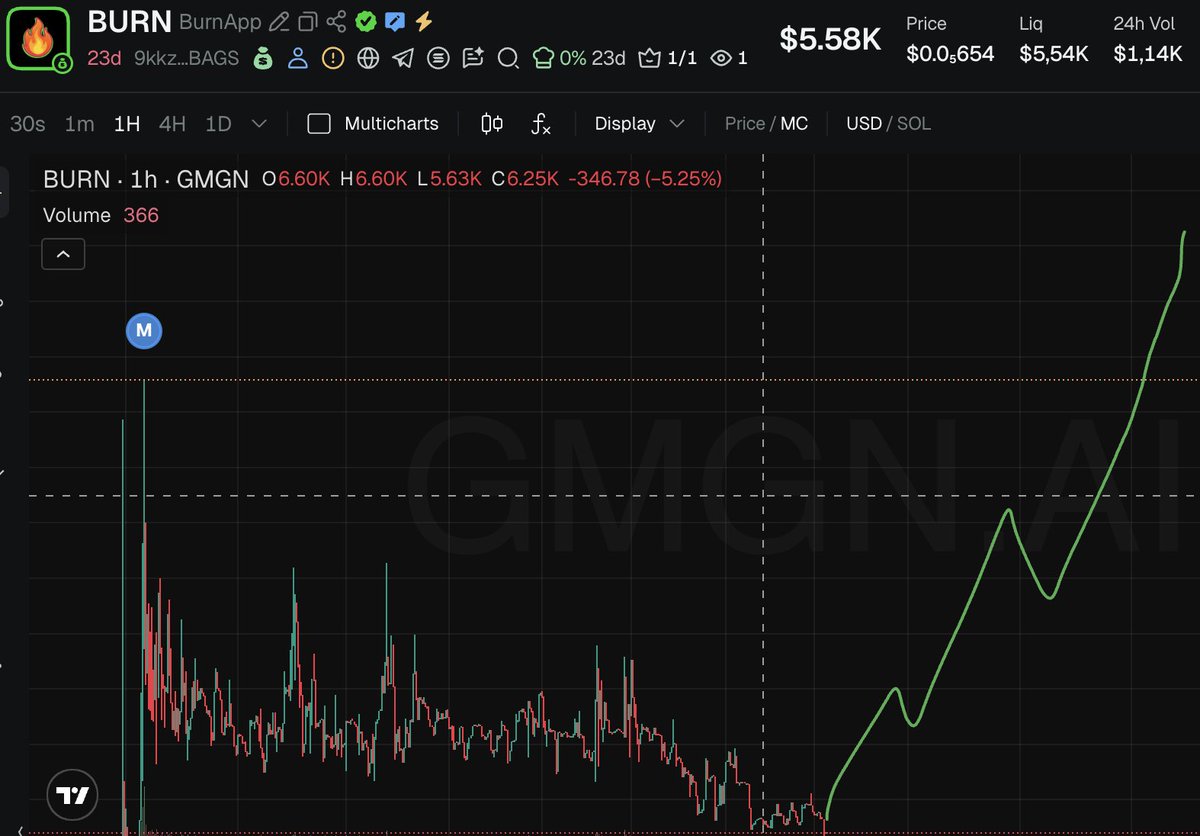Screen dimensions: 1200x836
Task: Click the green verified checkmark badge
Action: [x=366, y=21]
